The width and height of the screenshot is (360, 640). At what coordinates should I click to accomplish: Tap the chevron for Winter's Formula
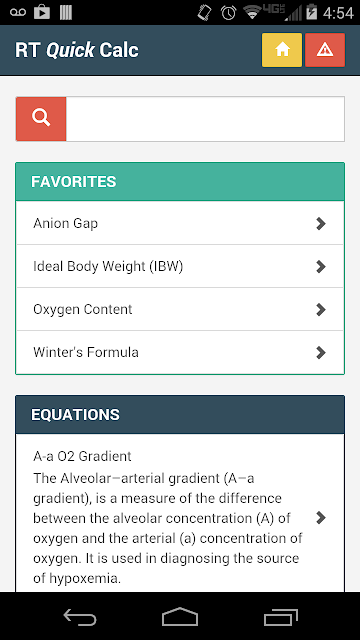tap(321, 352)
